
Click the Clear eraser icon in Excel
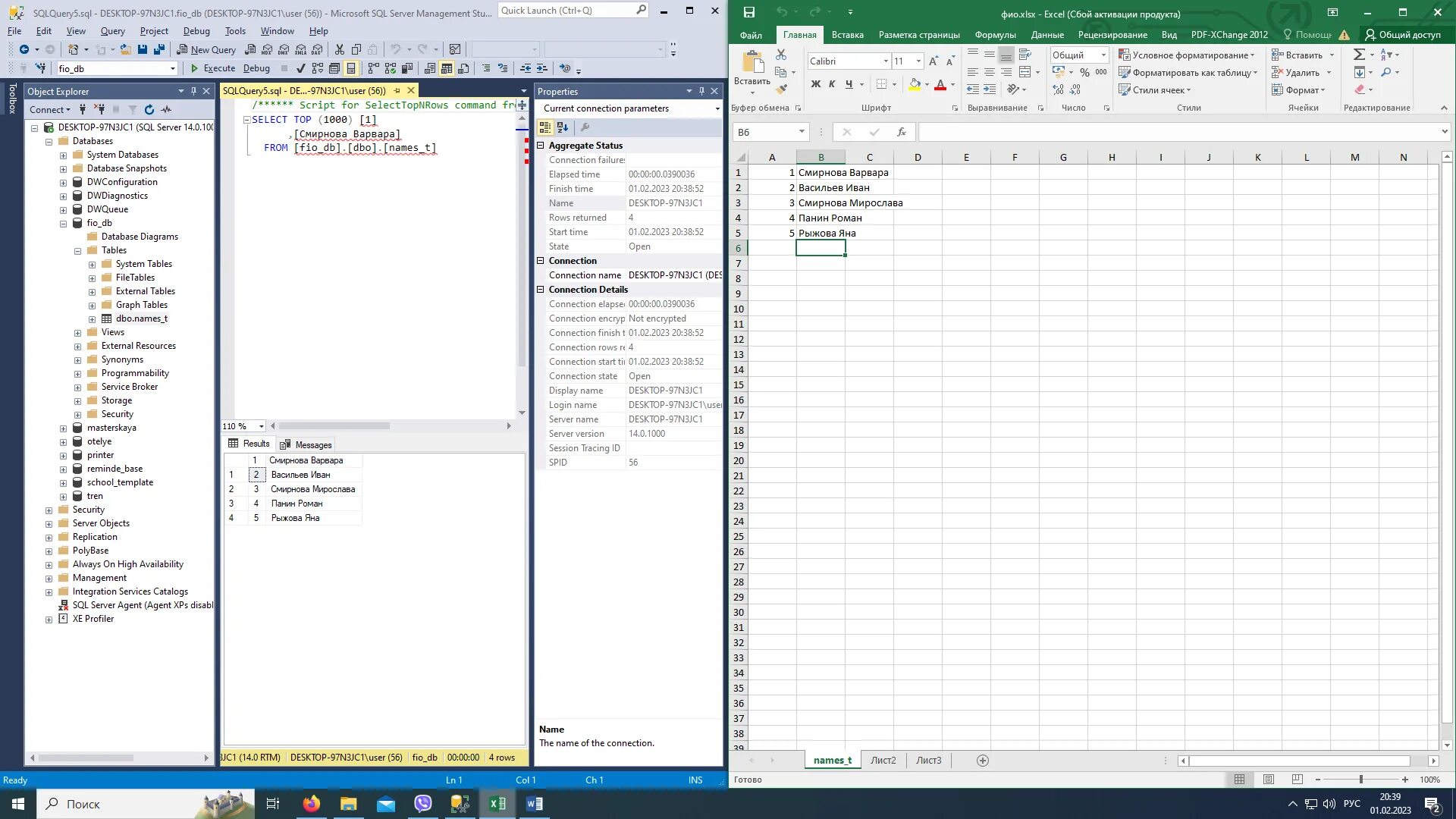coord(1360,89)
